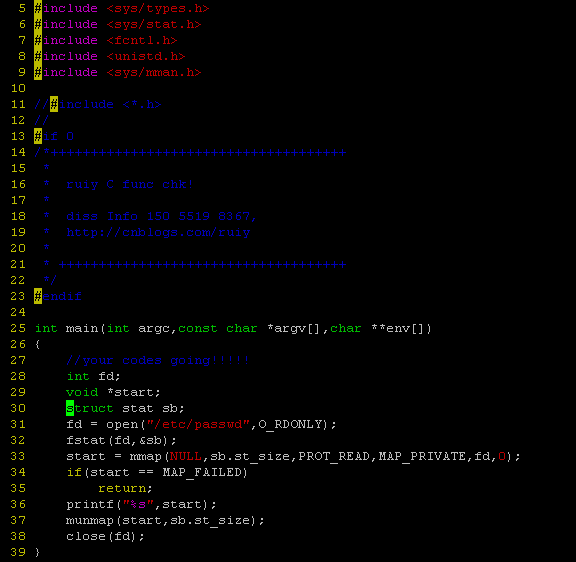Viewport: 576px width, 562px height.
Task: Click the 'O_RDONLY' flag
Action: pos(290,424)
